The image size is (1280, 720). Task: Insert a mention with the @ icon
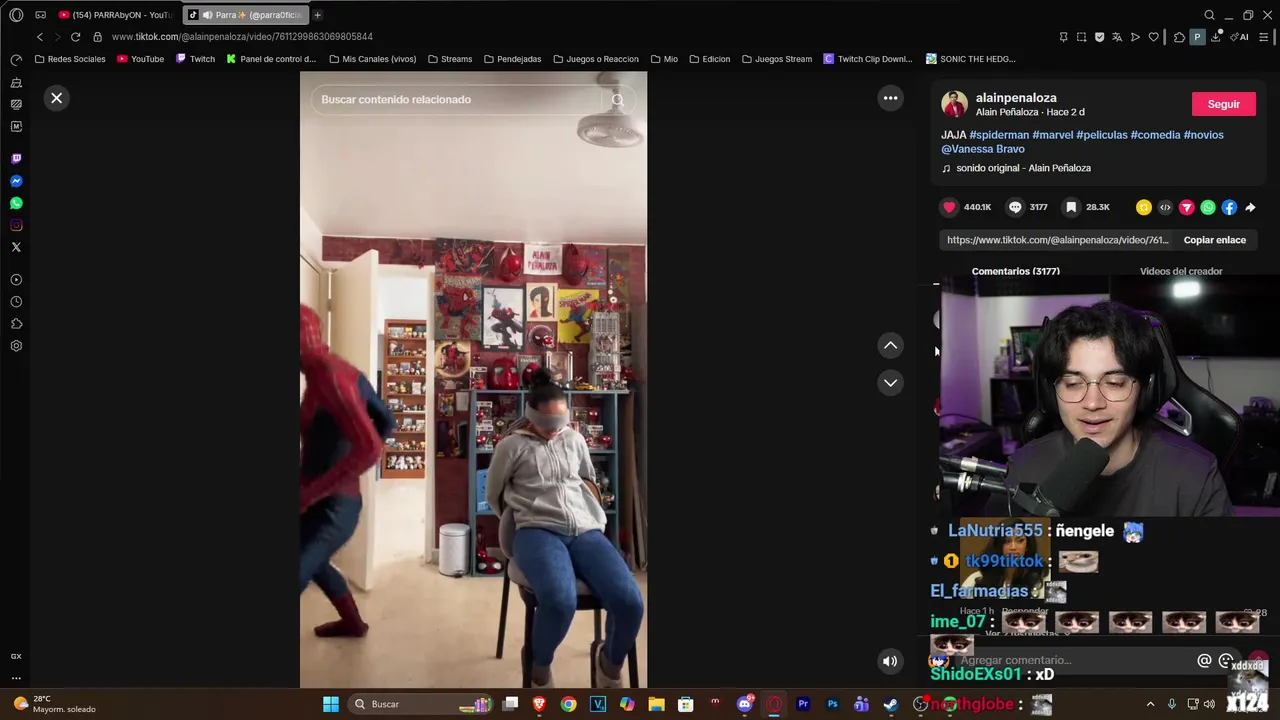coord(1204,661)
